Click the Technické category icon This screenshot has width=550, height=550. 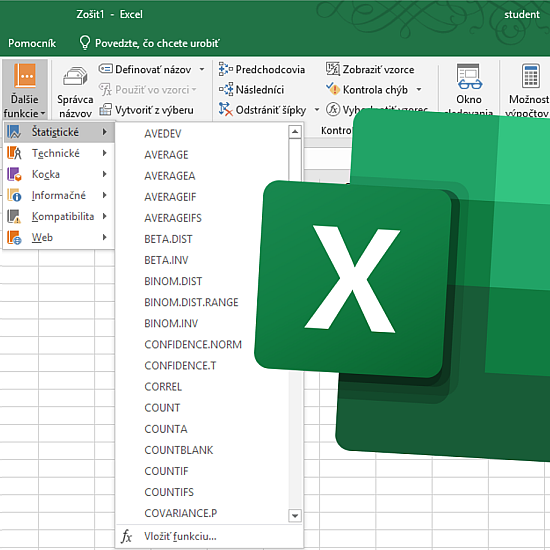pos(14,153)
